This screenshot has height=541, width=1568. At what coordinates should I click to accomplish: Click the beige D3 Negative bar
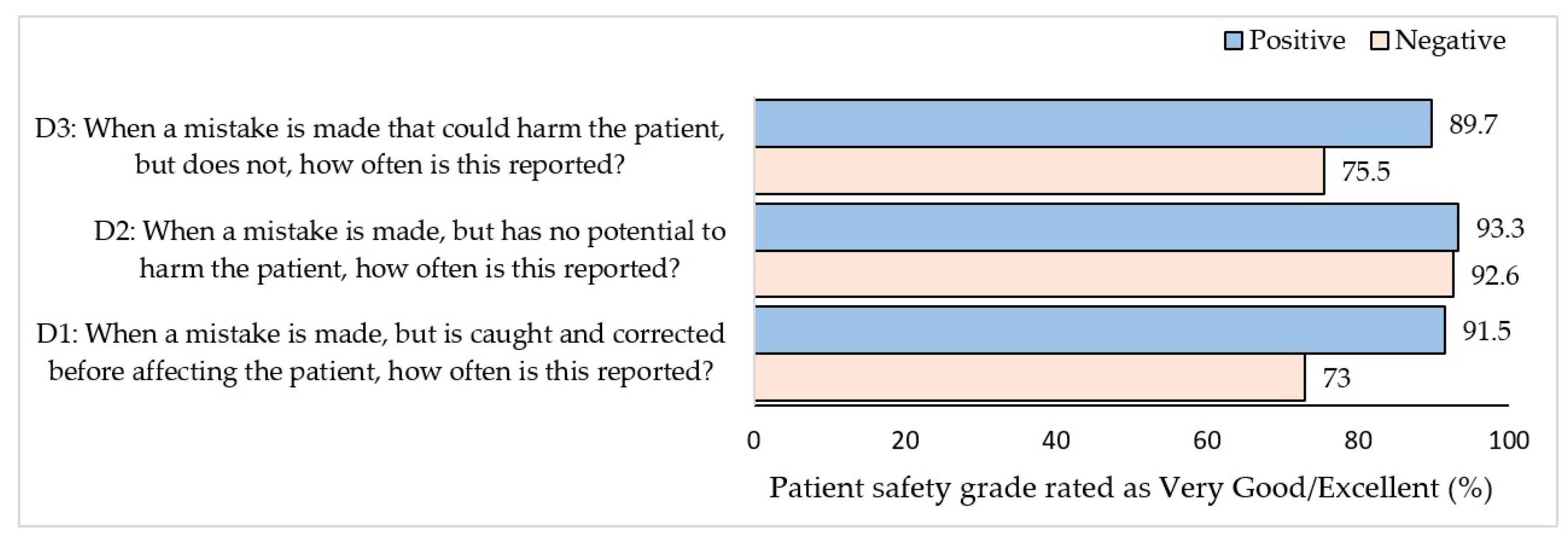pyautogui.click(x=1039, y=171)
